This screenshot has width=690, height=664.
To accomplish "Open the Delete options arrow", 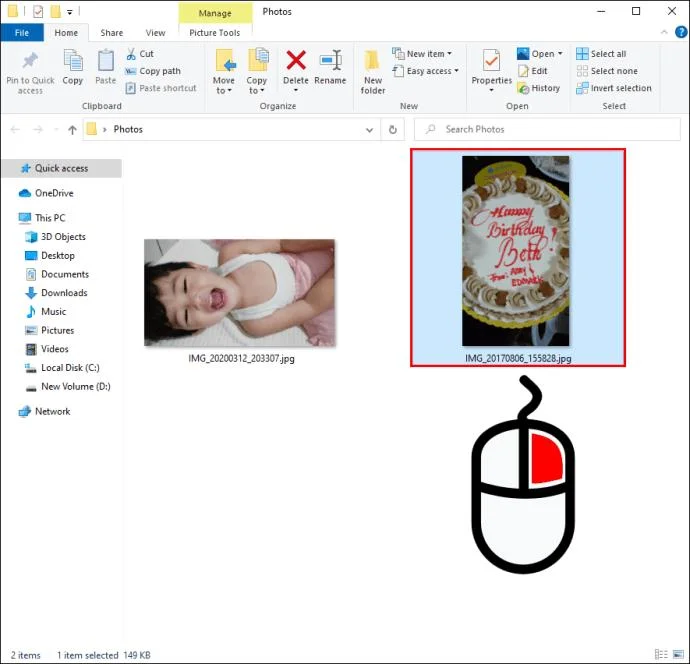I will point(296,90).
